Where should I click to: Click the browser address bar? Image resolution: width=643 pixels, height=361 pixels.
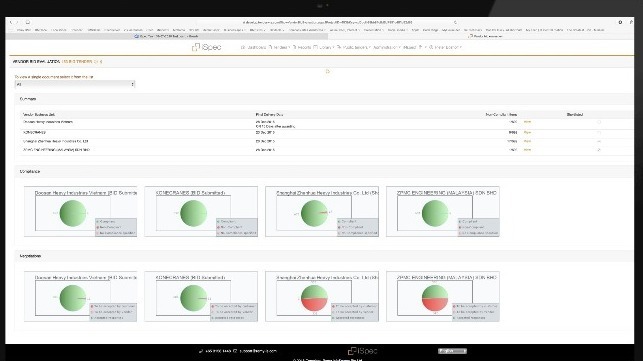point(328,22)
